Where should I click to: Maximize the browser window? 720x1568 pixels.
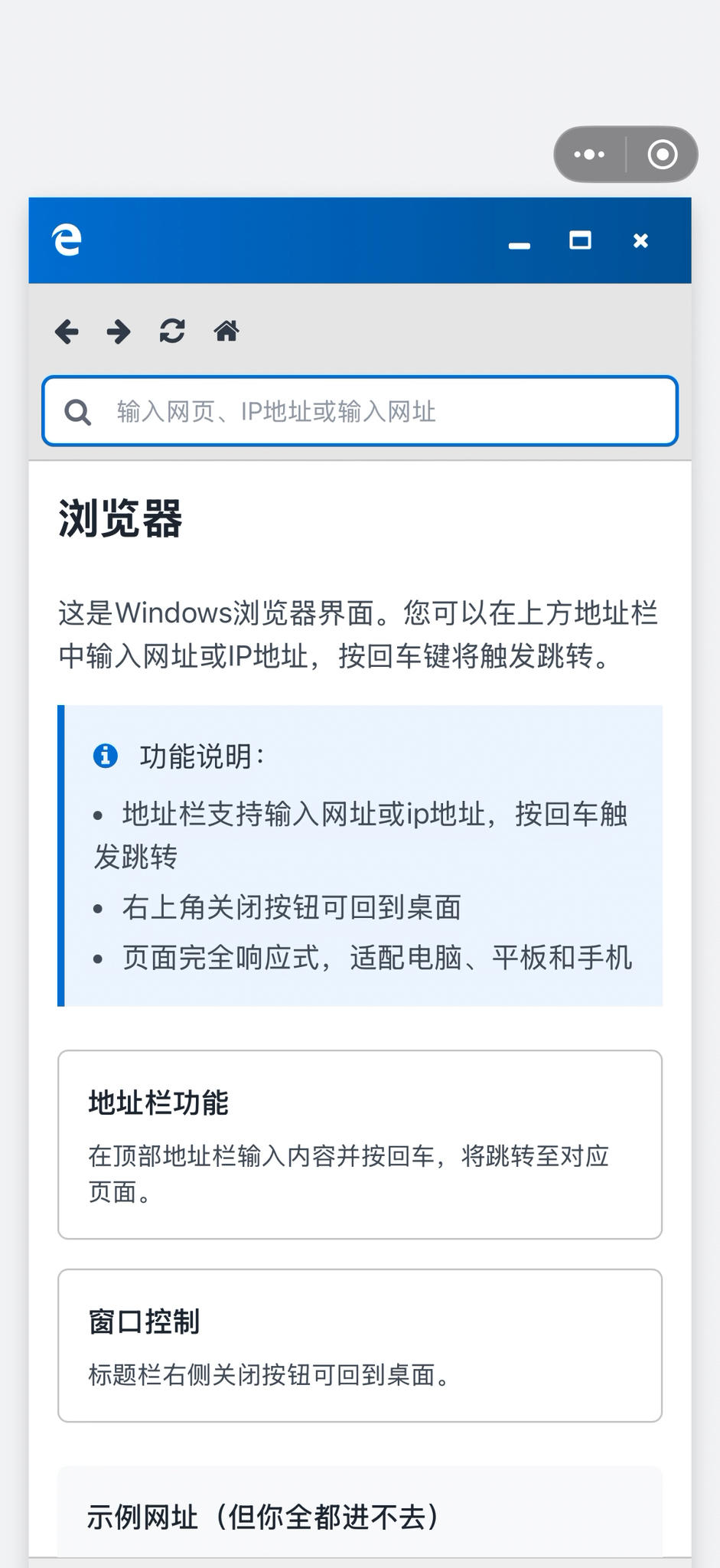tap(580, 241)
